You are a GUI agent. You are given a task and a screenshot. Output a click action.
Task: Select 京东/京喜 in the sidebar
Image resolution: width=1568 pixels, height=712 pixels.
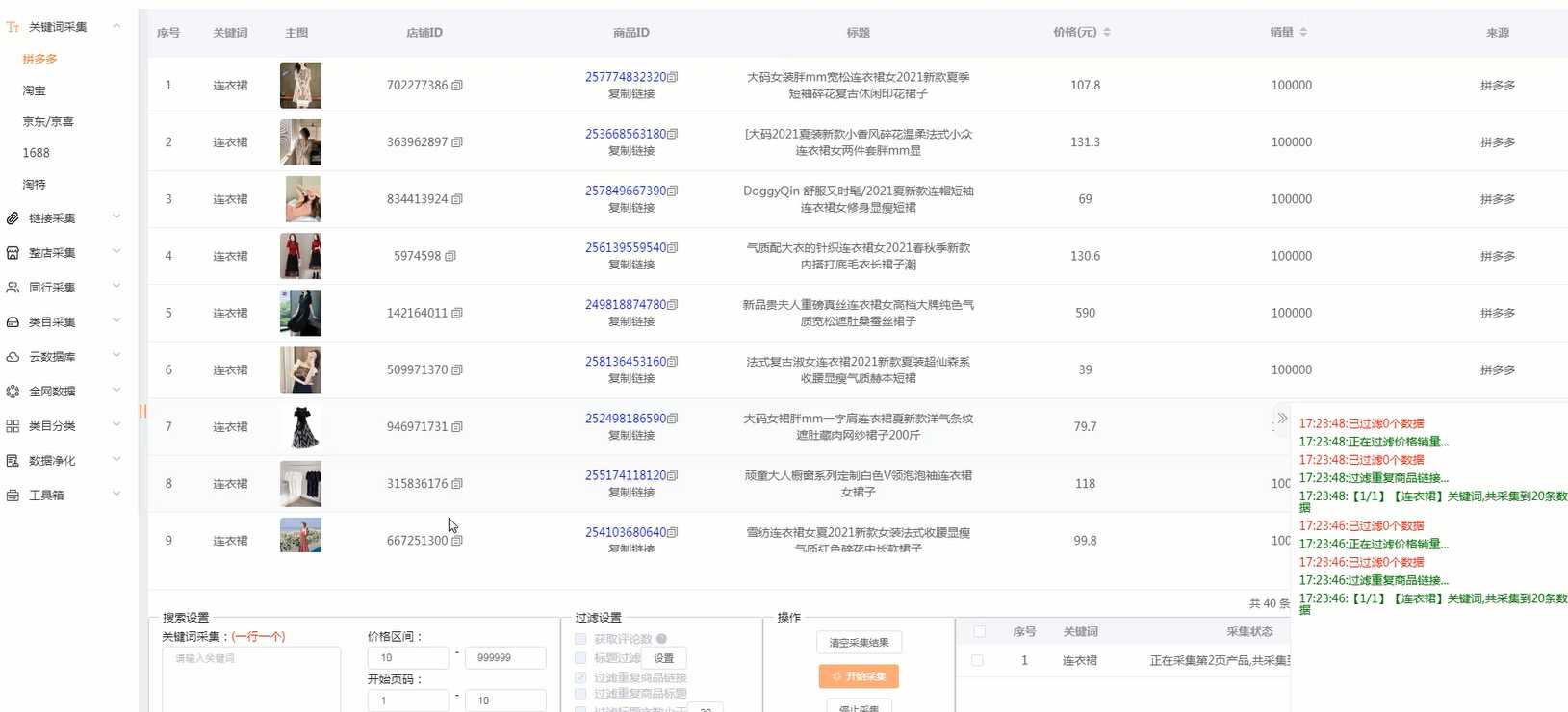point(48,122)
